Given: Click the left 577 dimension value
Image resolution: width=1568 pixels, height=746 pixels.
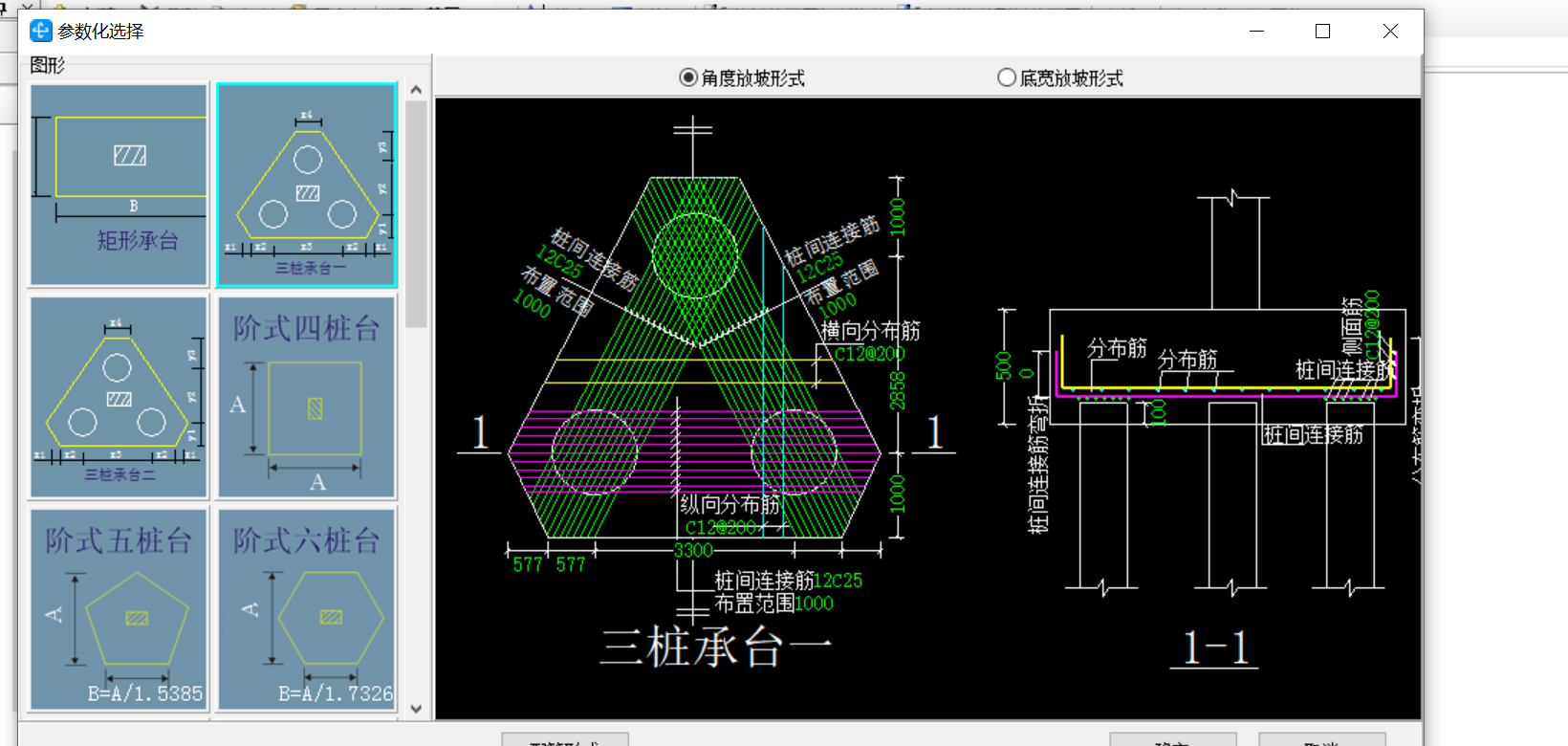Looking at the screenshot, I should pyautogui.click(x=528, y=565).
